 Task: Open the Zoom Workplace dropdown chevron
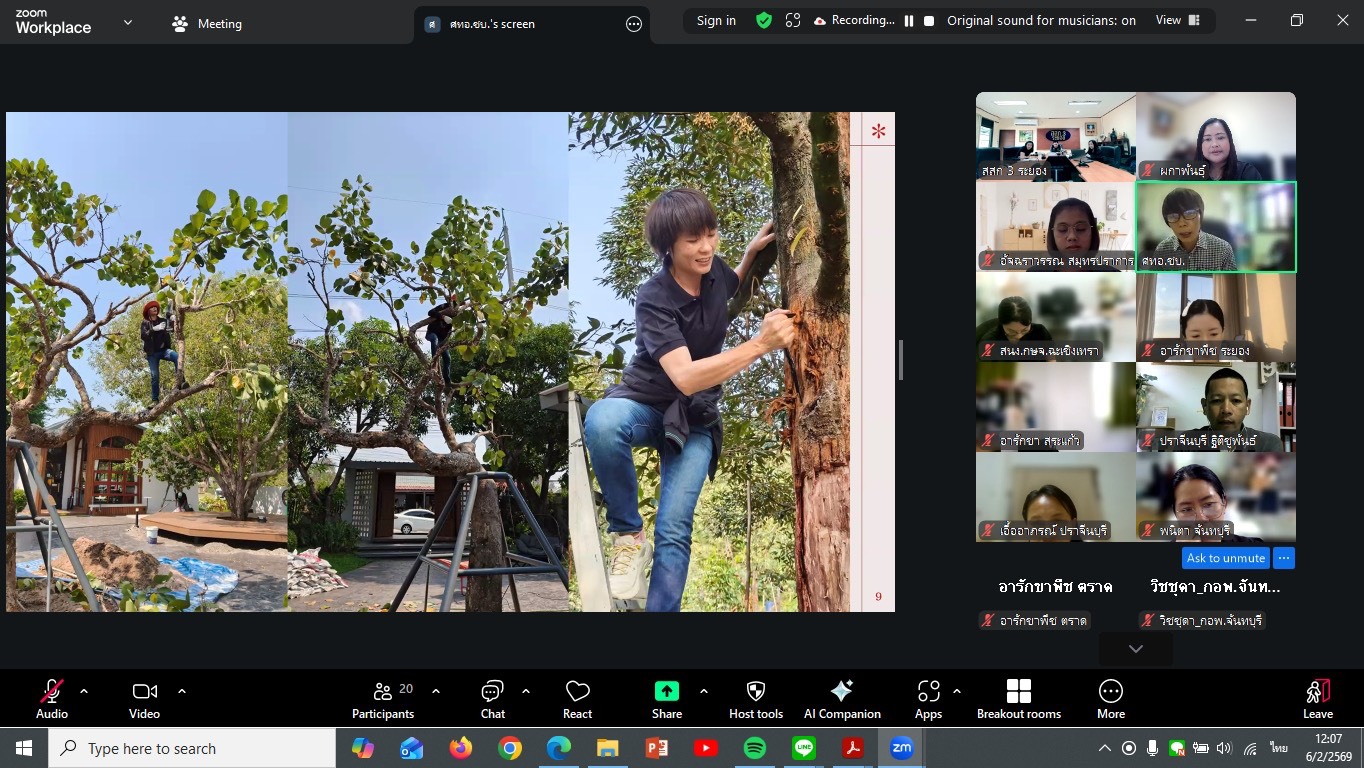128,23
